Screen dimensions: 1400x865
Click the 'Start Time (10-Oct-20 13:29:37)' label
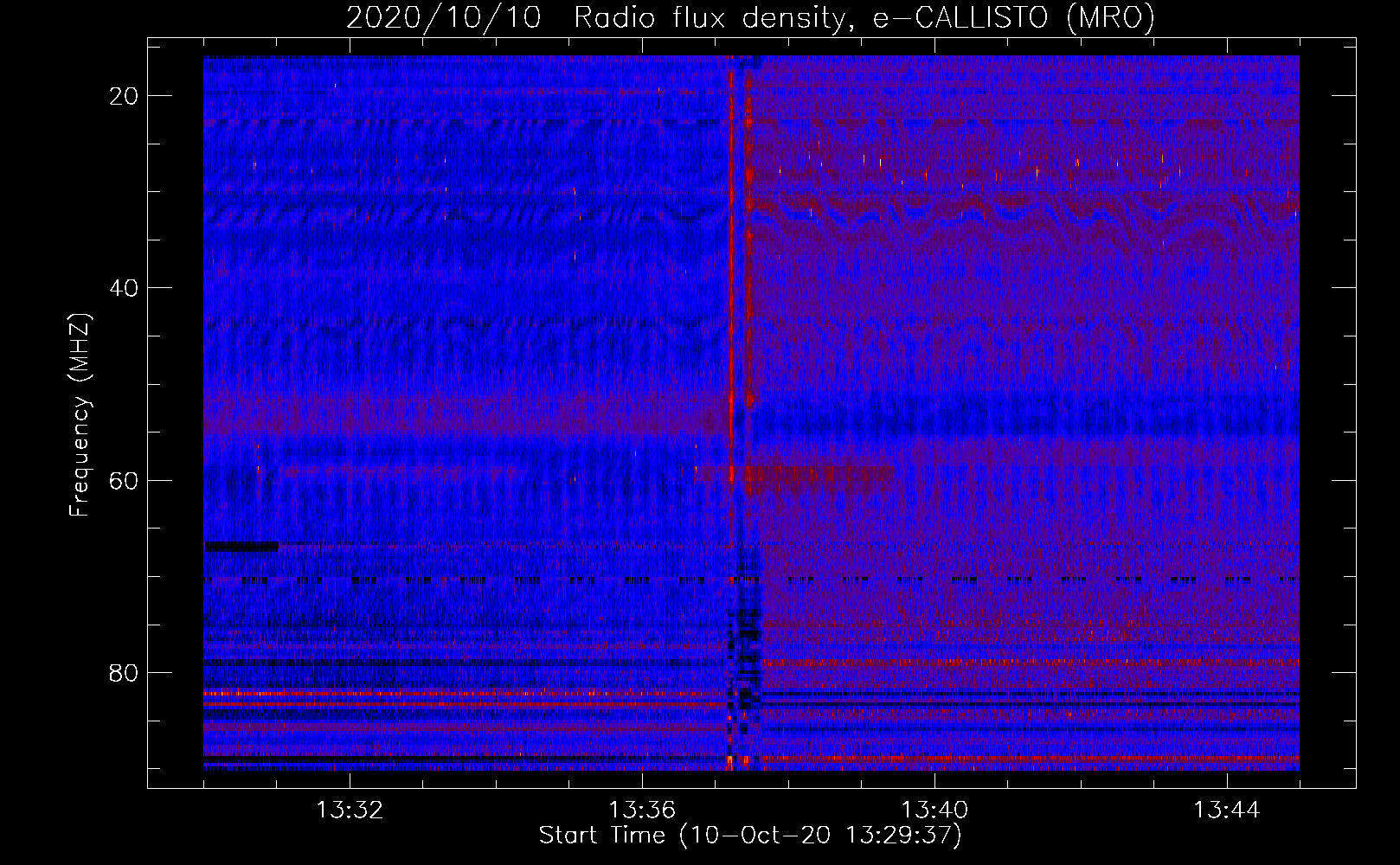pyautogui.click(x=750, y=836)
